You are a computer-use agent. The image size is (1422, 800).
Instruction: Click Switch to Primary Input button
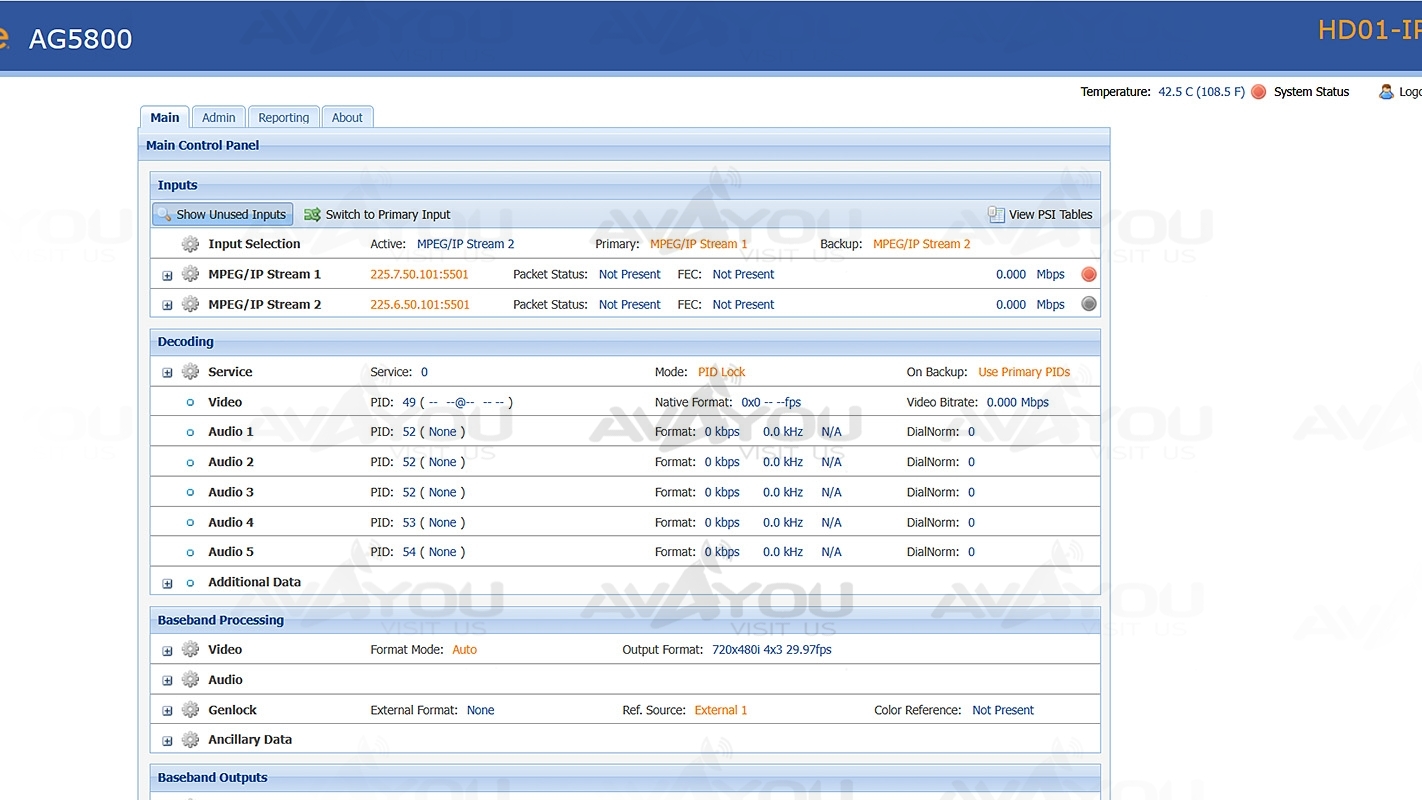tap(377, 214)
